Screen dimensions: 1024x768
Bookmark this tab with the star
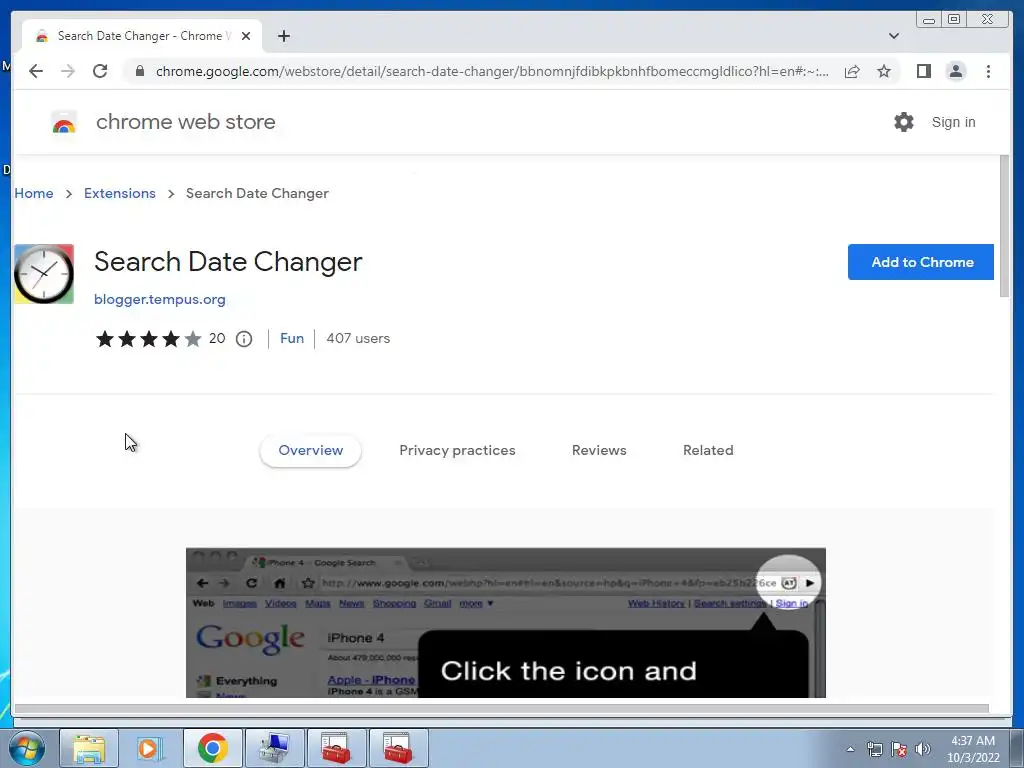(884, 71)
